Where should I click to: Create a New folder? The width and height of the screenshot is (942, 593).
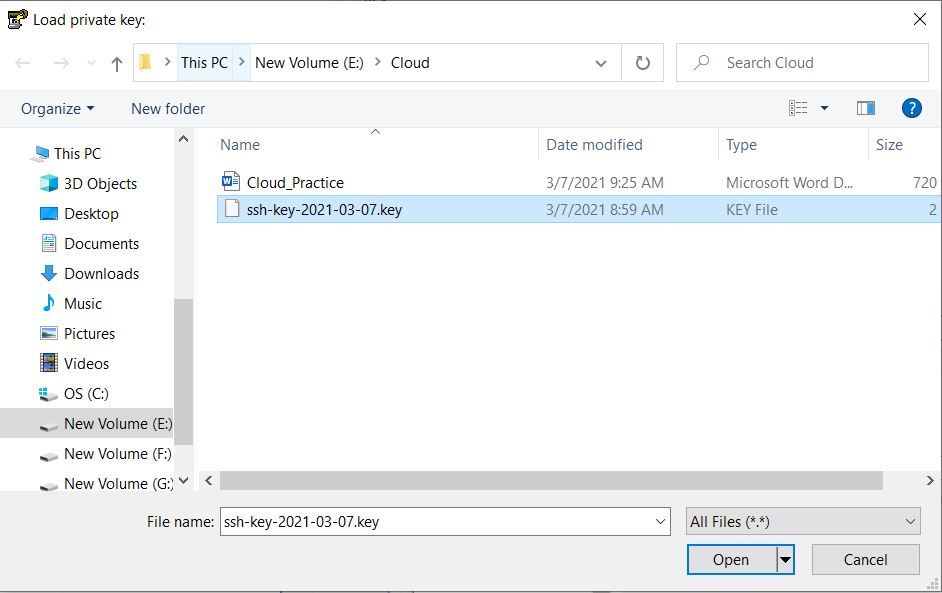pyautogui.click(x=168, y=109)
